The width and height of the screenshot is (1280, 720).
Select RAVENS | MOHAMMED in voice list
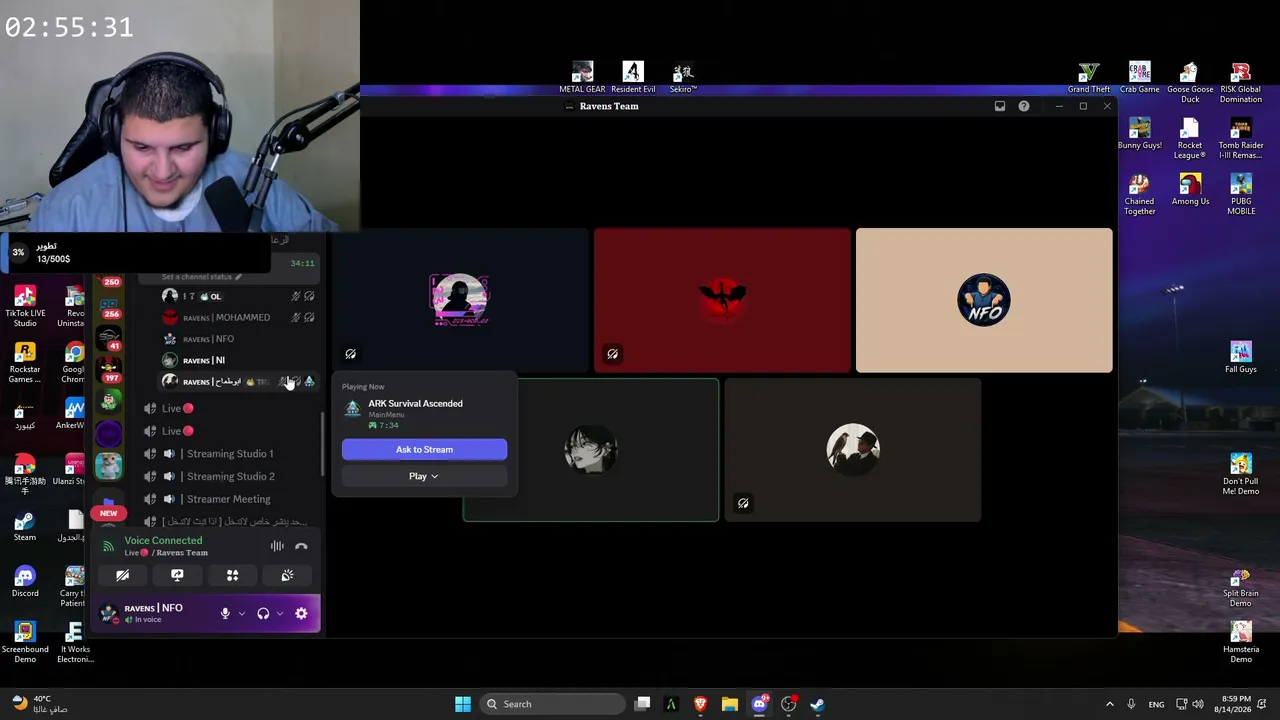[x=238, y=318]
